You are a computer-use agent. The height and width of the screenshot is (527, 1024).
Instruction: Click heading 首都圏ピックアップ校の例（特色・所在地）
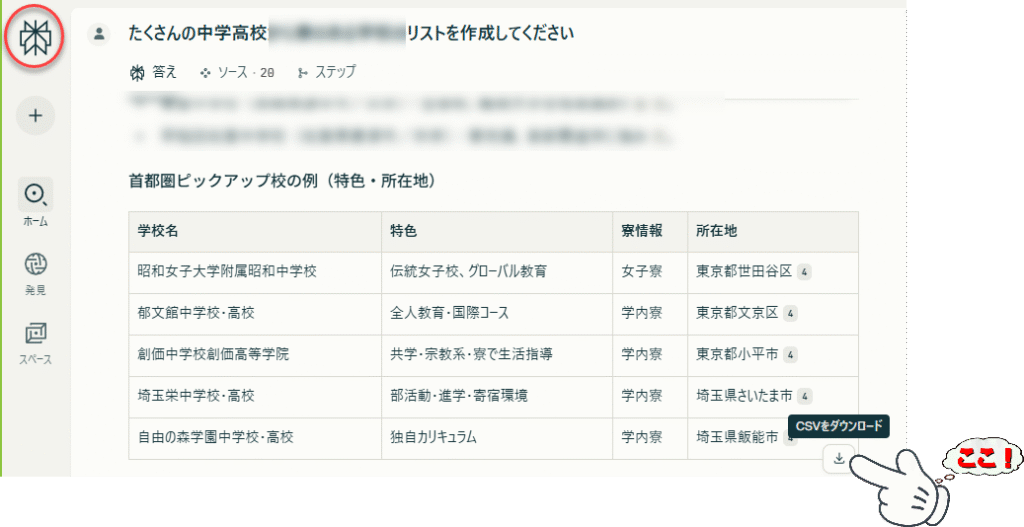pyautogui.click(x=283, y=182)
